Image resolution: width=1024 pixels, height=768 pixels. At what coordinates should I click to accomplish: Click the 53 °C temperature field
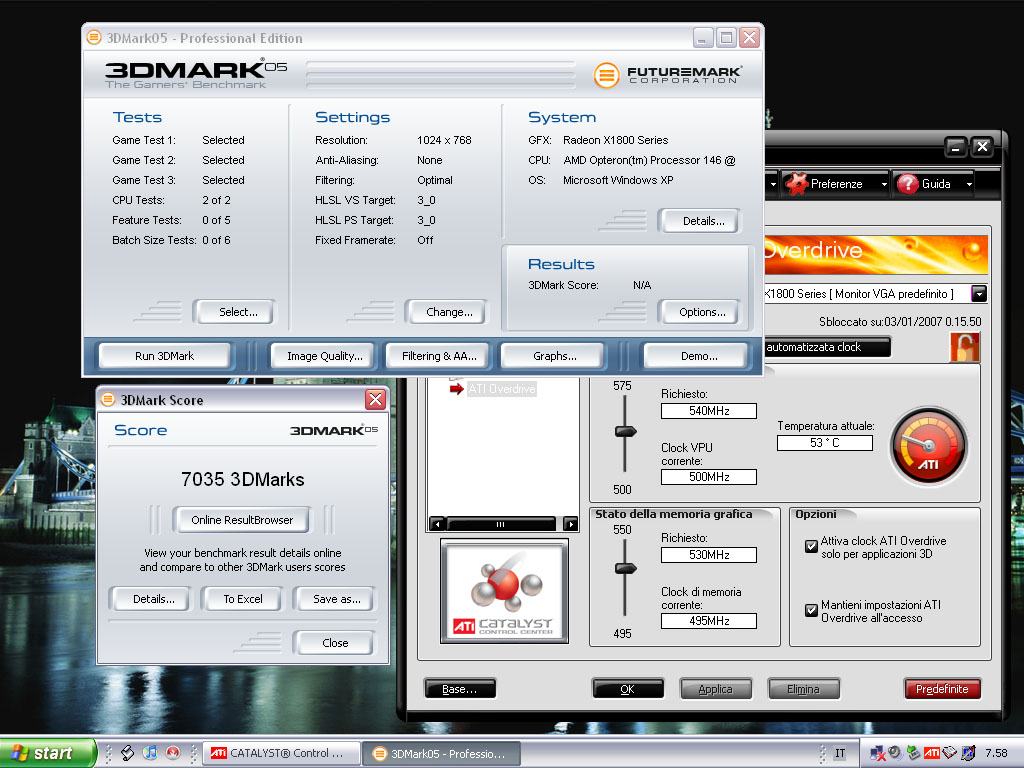coord(824,442)
